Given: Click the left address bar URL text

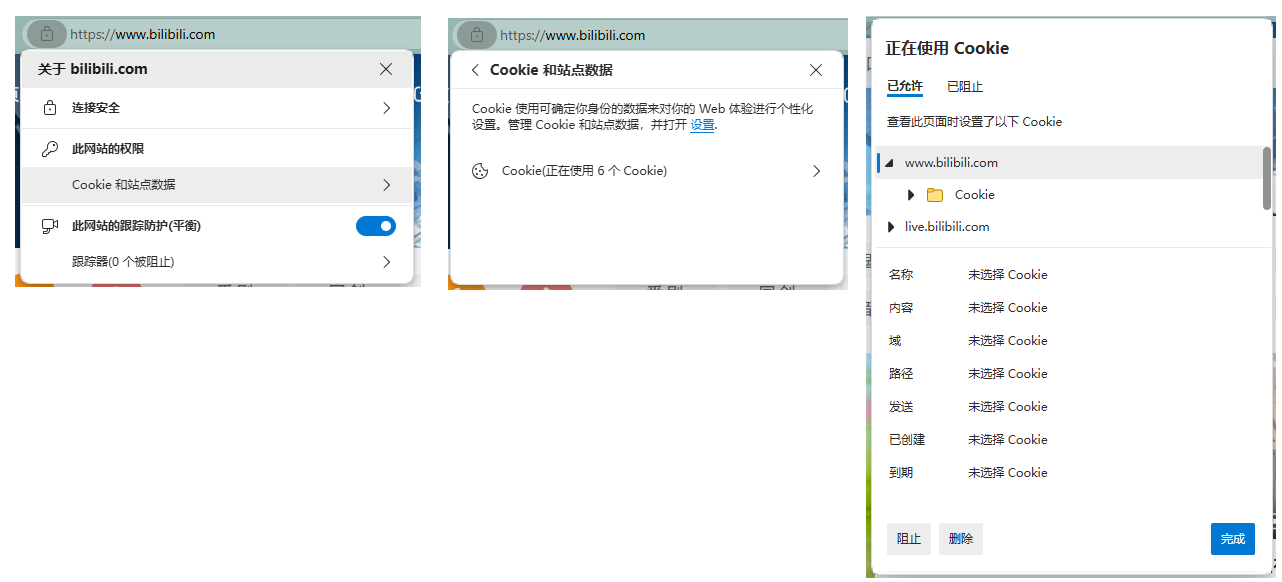Looking at the screenshot, I should (142, 34).
